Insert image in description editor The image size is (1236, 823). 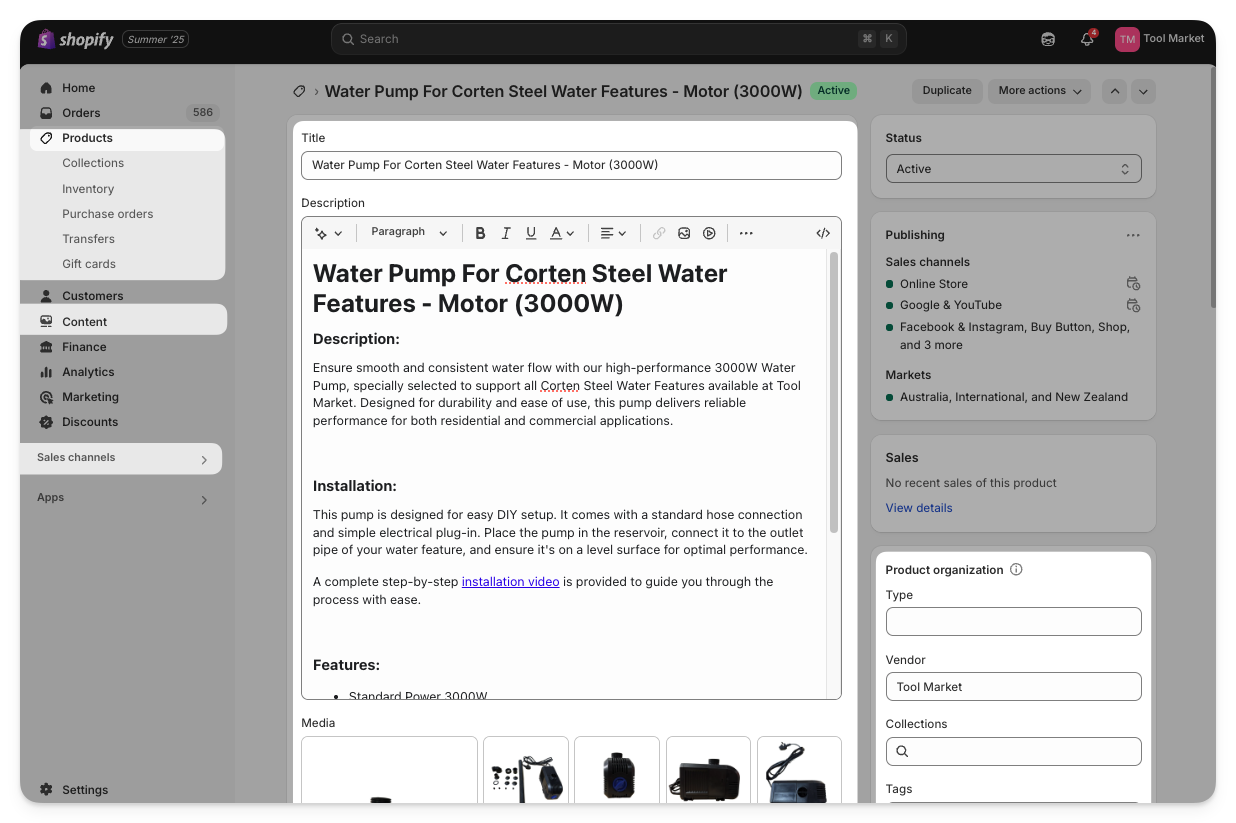[684, 233]
